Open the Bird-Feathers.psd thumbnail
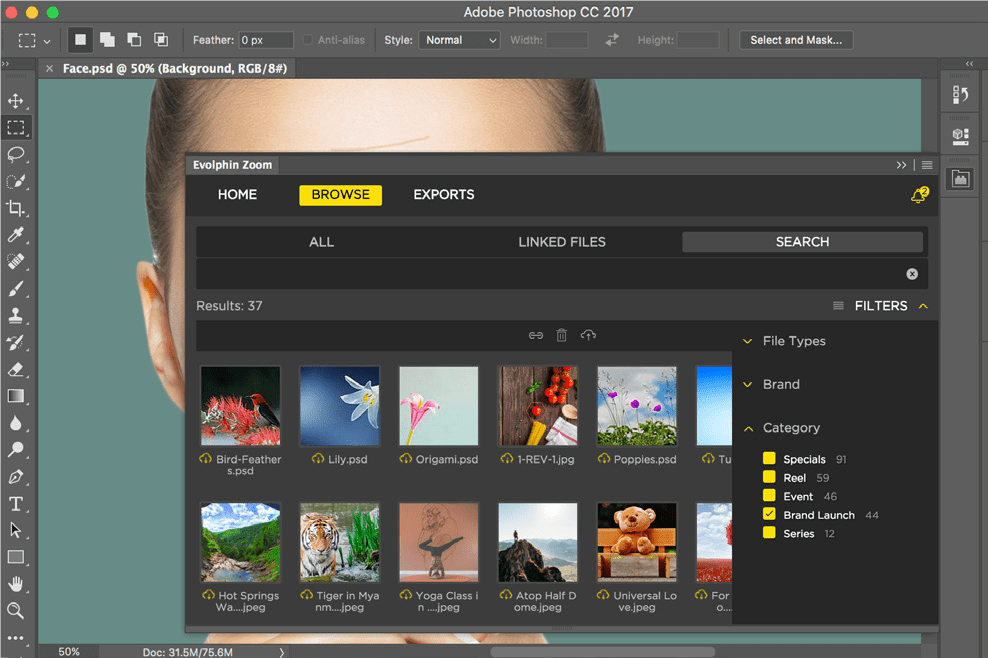Image resolution: width=988 pixels, height=658 pixels. 241,407
